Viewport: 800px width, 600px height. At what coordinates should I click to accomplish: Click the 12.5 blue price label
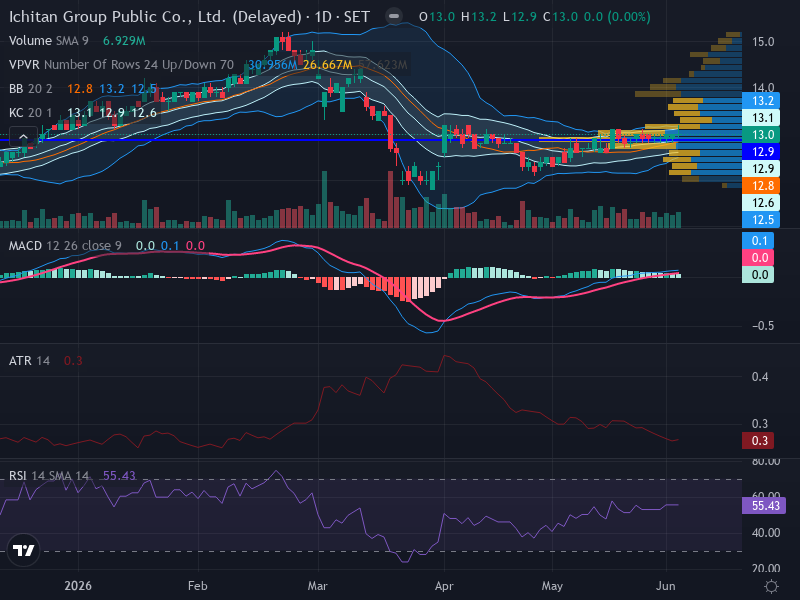[x=761, y=220]
